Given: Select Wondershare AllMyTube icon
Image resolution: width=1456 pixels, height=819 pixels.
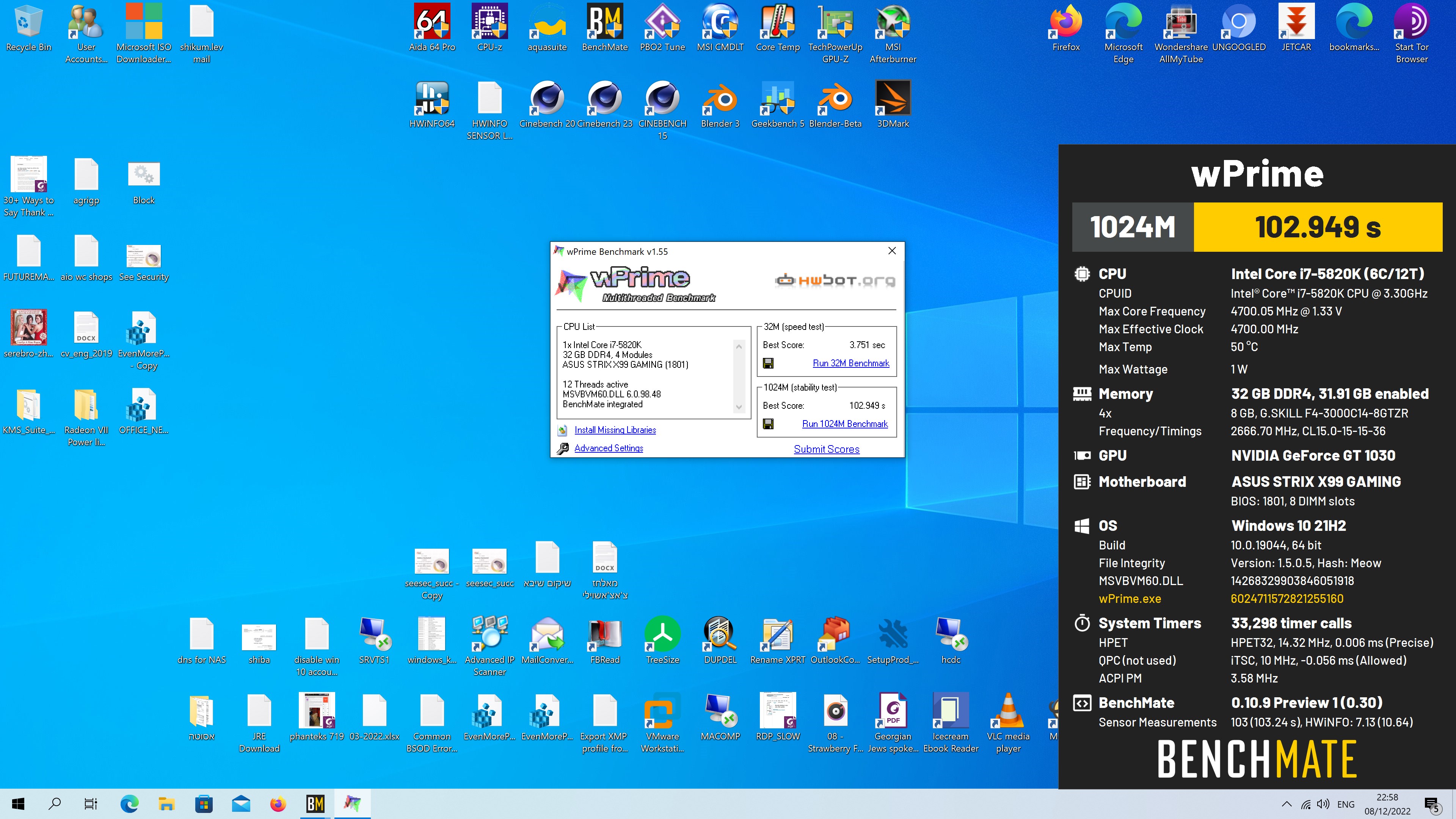Looking at the screenshot, I should click(x=1181, y=33).
